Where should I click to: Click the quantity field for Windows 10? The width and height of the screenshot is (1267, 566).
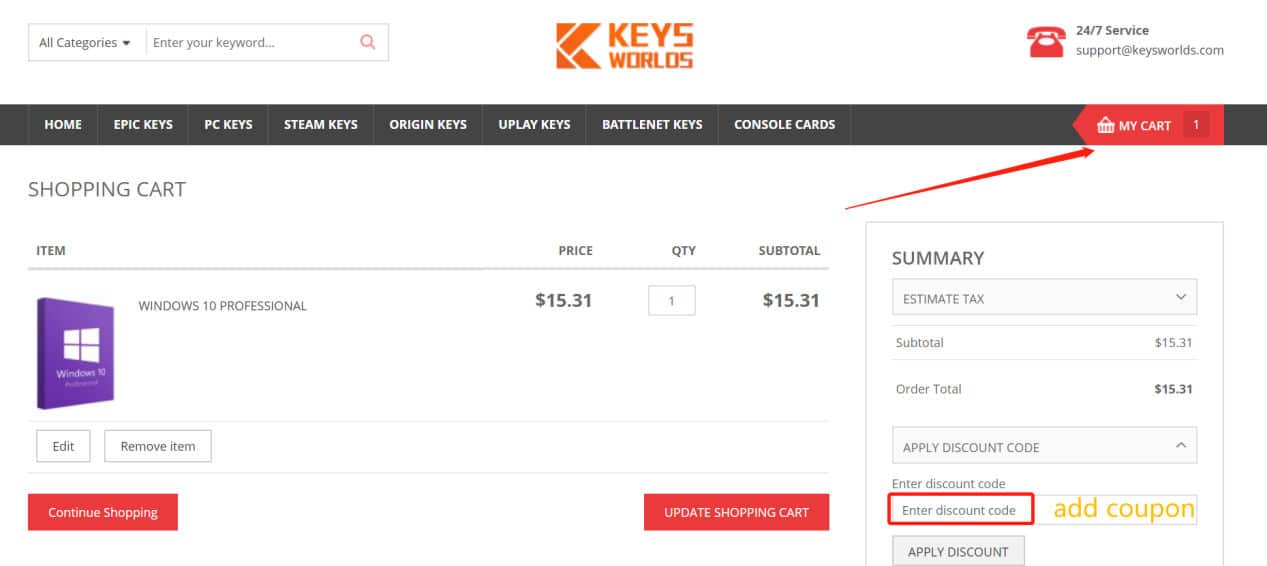(x=672, y=301)
